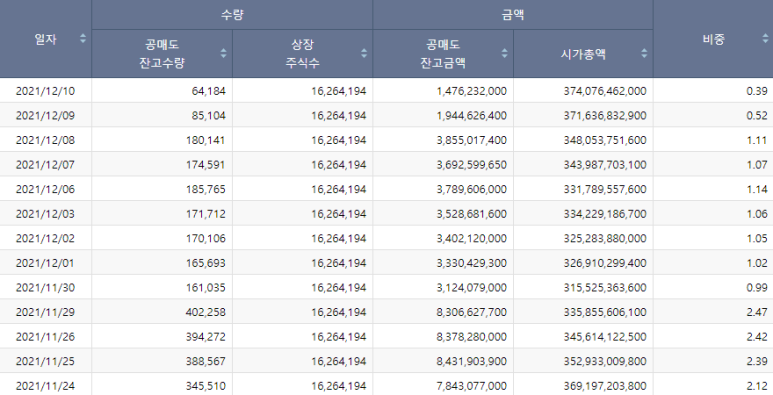Click ratio value 2.42

[757, 337]
